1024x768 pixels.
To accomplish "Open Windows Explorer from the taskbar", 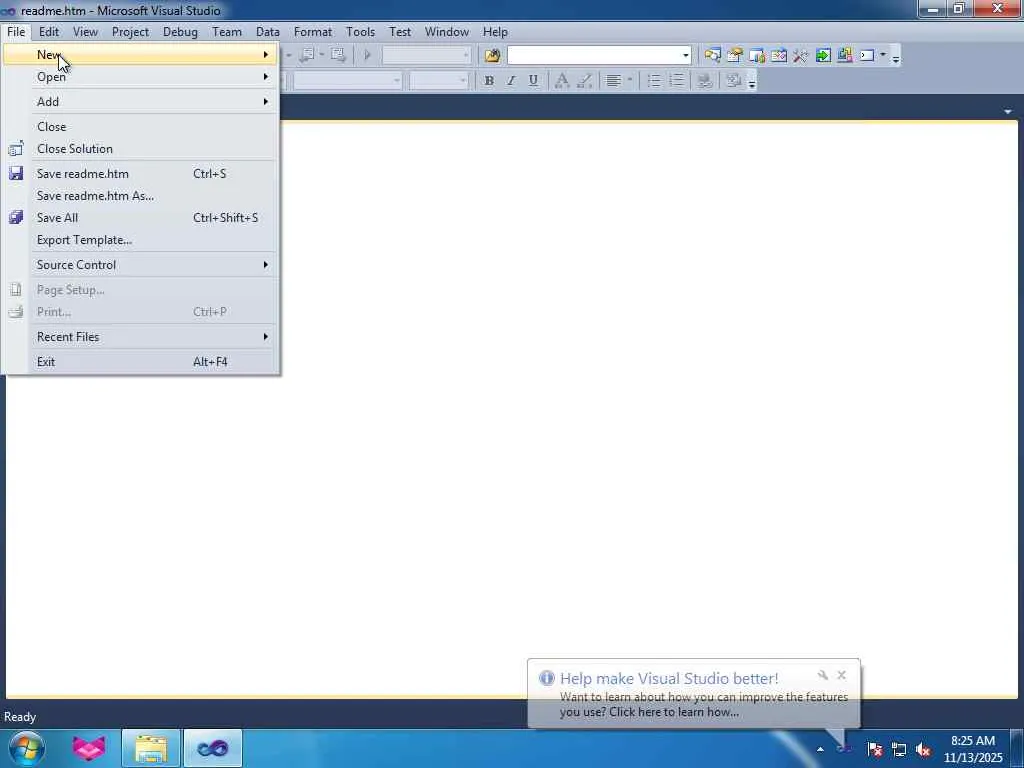I will pyautogui.click(x=151, y=748).
